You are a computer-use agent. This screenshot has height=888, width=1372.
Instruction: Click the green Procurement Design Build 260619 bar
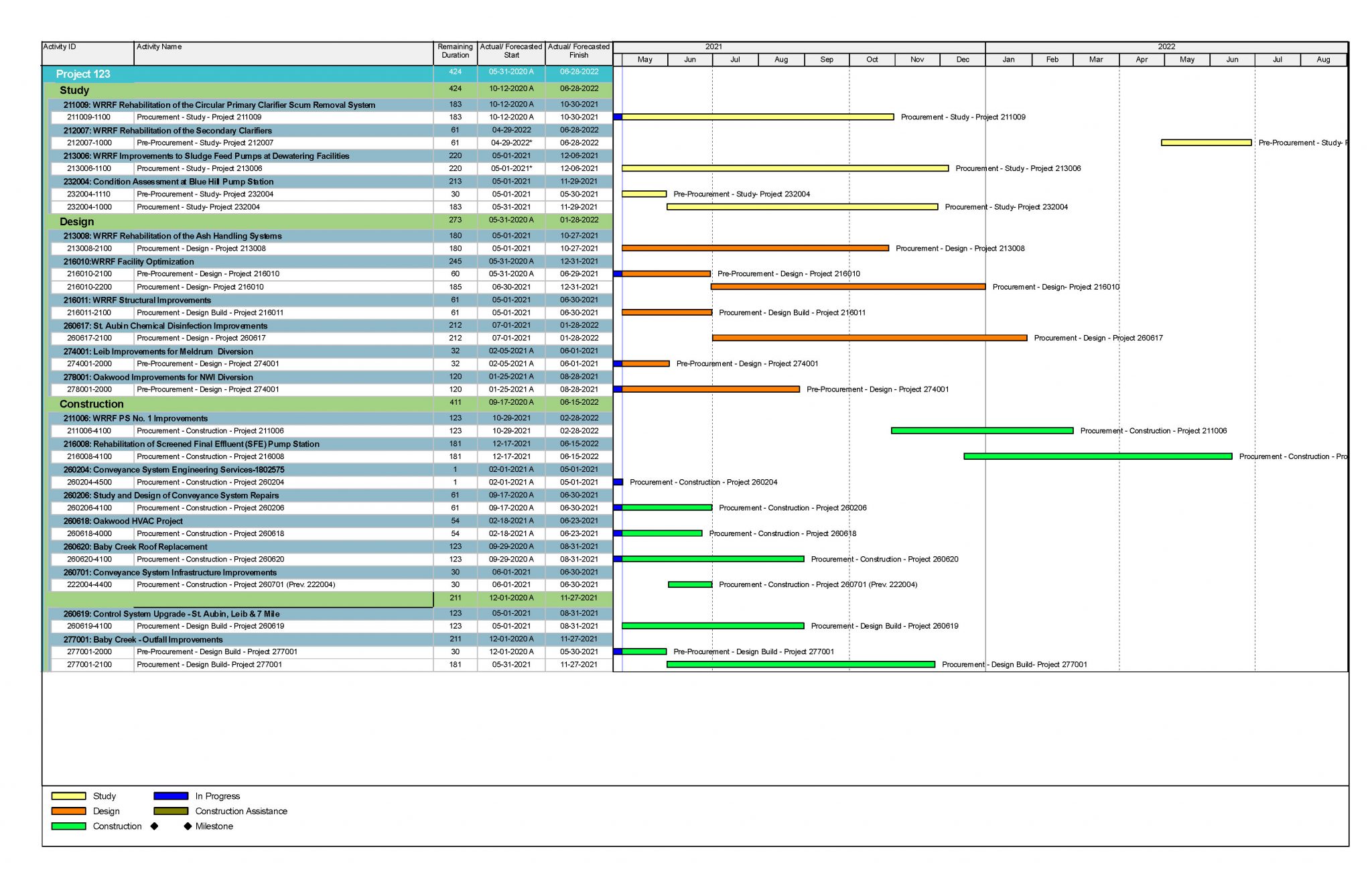tap(713, 626)
